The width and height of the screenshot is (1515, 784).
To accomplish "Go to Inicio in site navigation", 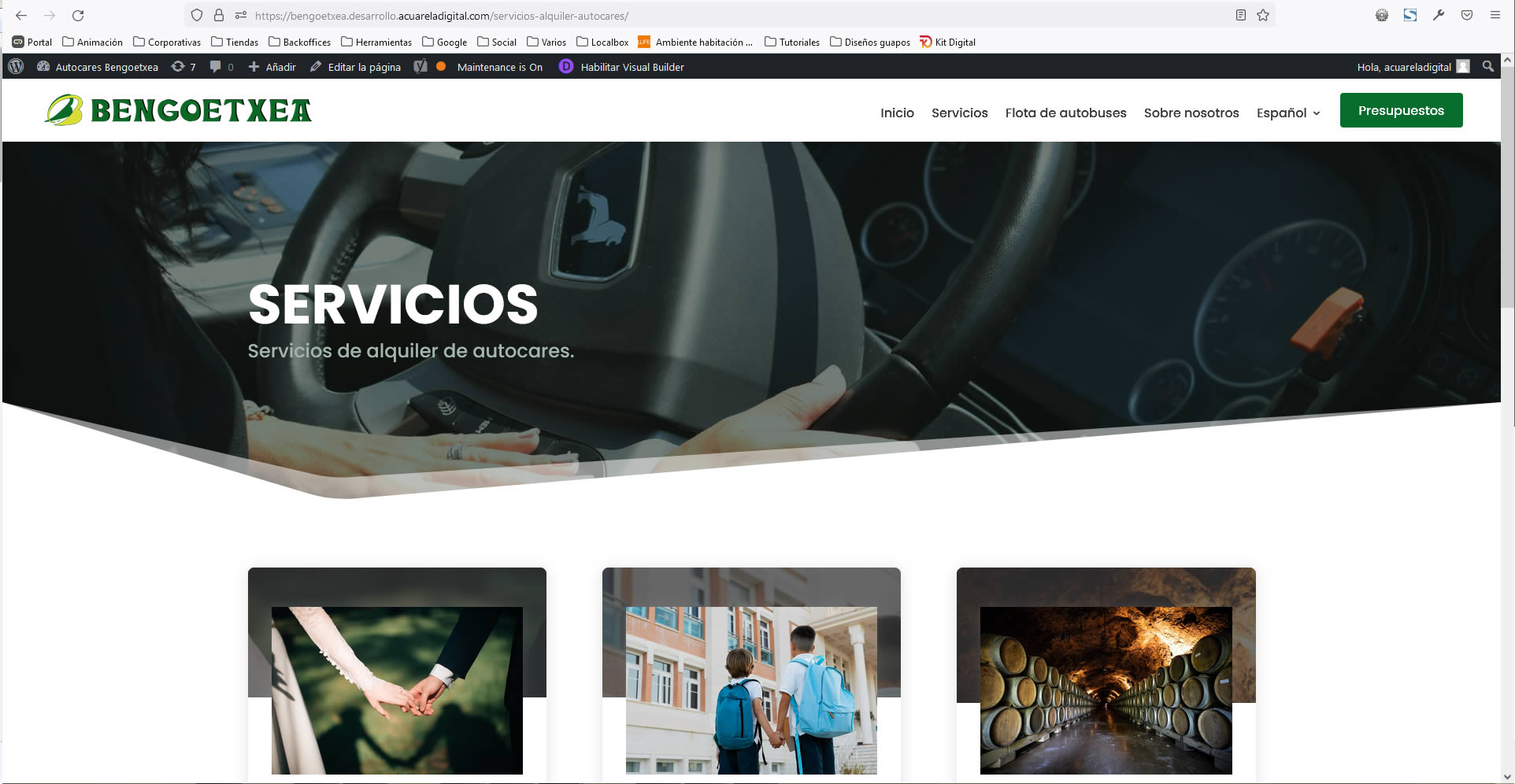I will coord(897,113).
